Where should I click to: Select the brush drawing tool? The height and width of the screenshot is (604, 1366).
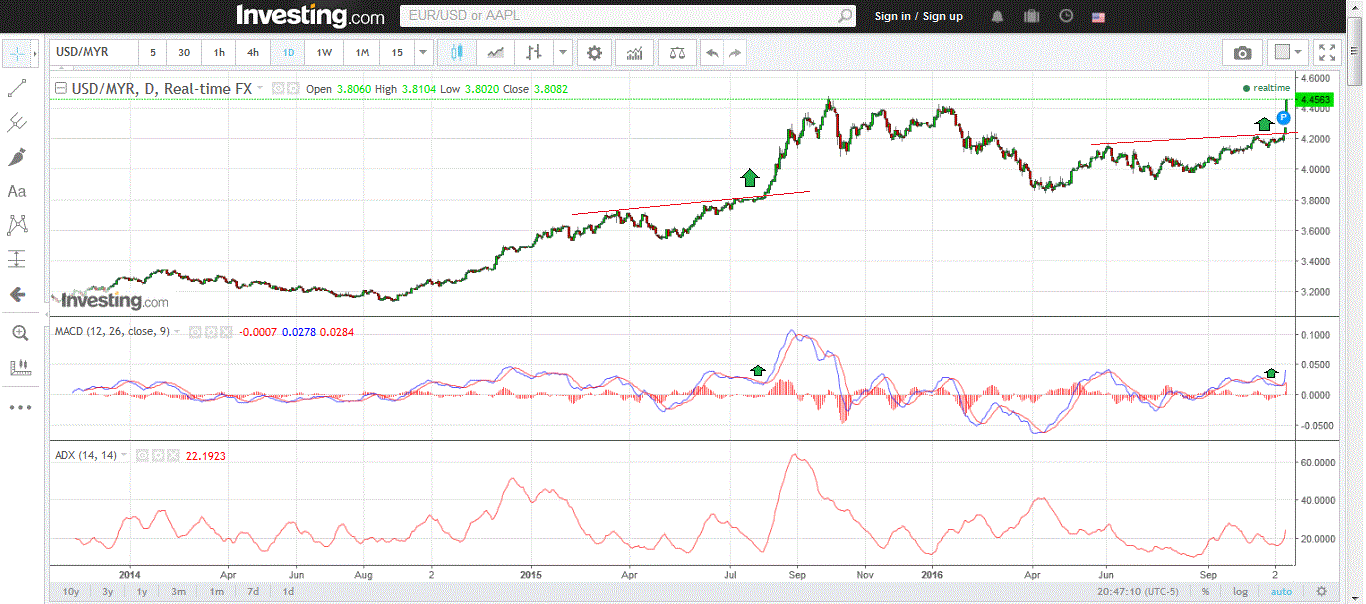coord(17,157)
